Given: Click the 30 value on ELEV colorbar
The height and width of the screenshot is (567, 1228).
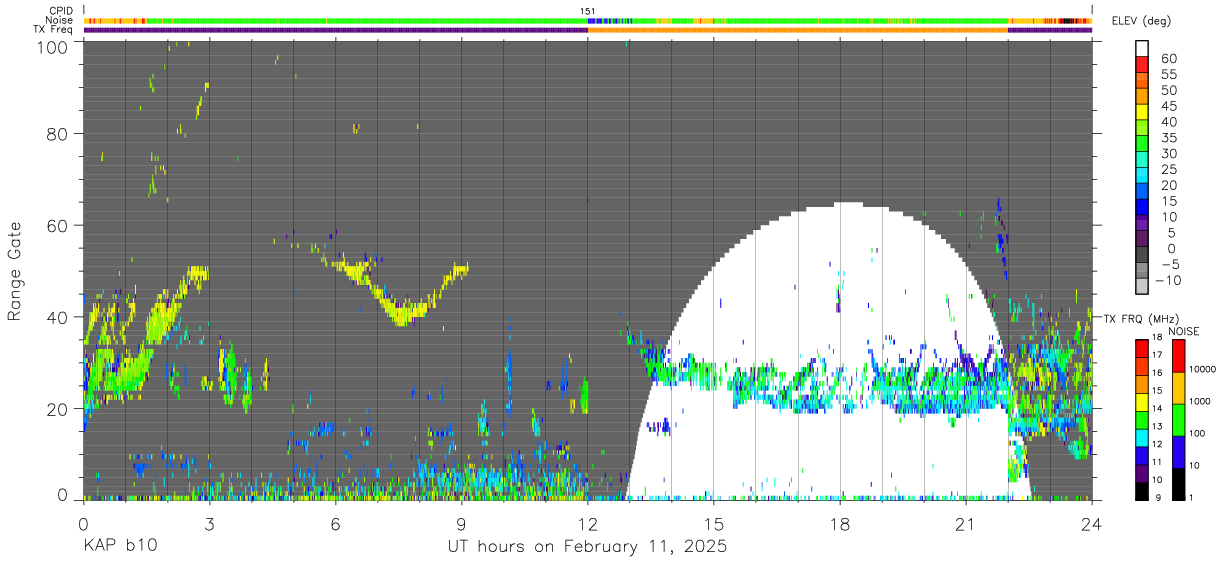Looking at the screenshot, I should pyautogui.click(x=1168, y=153).
